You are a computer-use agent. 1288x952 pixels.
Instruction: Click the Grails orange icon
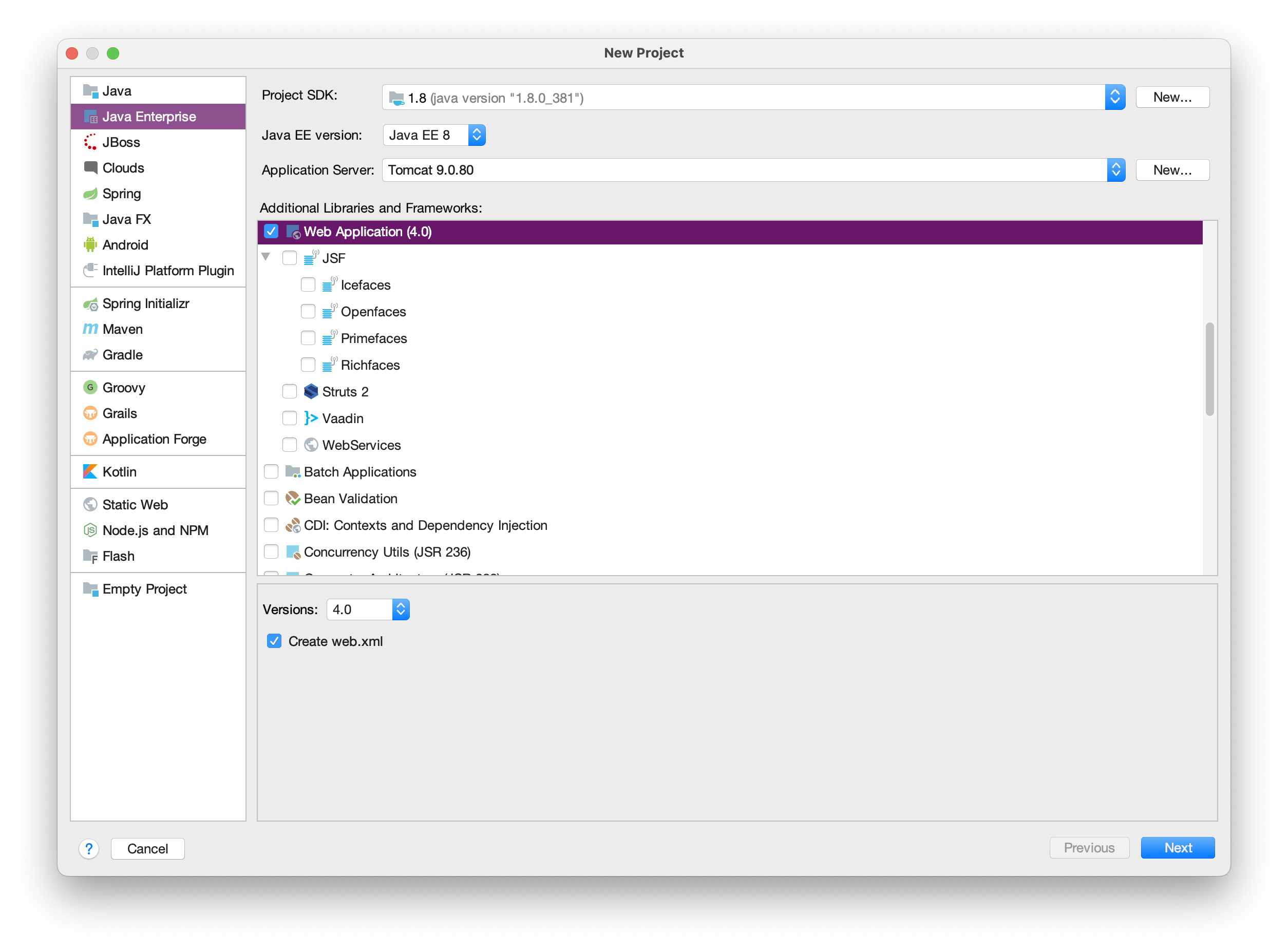[90, 413]
